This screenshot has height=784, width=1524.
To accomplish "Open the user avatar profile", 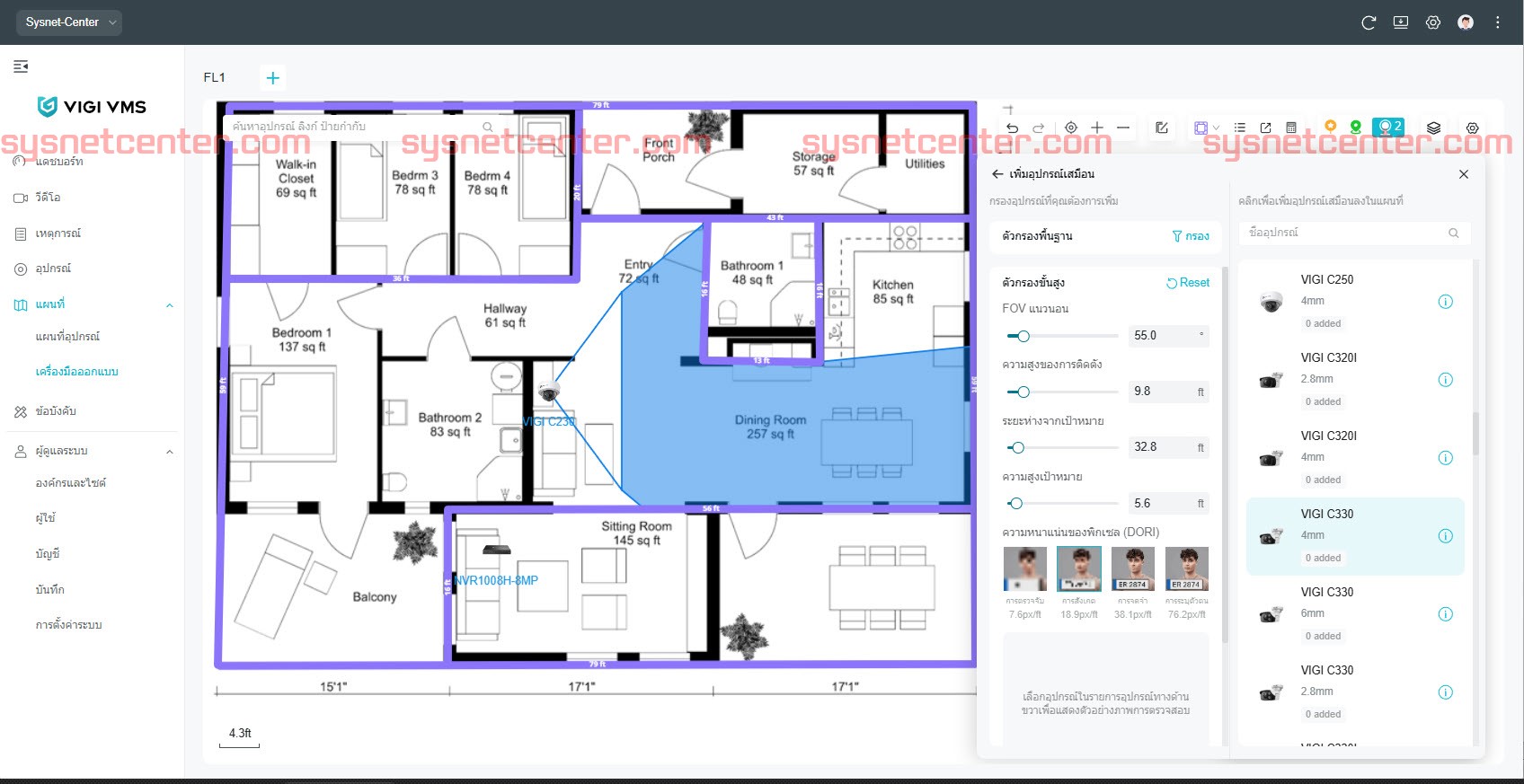I will click(x=1466, y=22).
